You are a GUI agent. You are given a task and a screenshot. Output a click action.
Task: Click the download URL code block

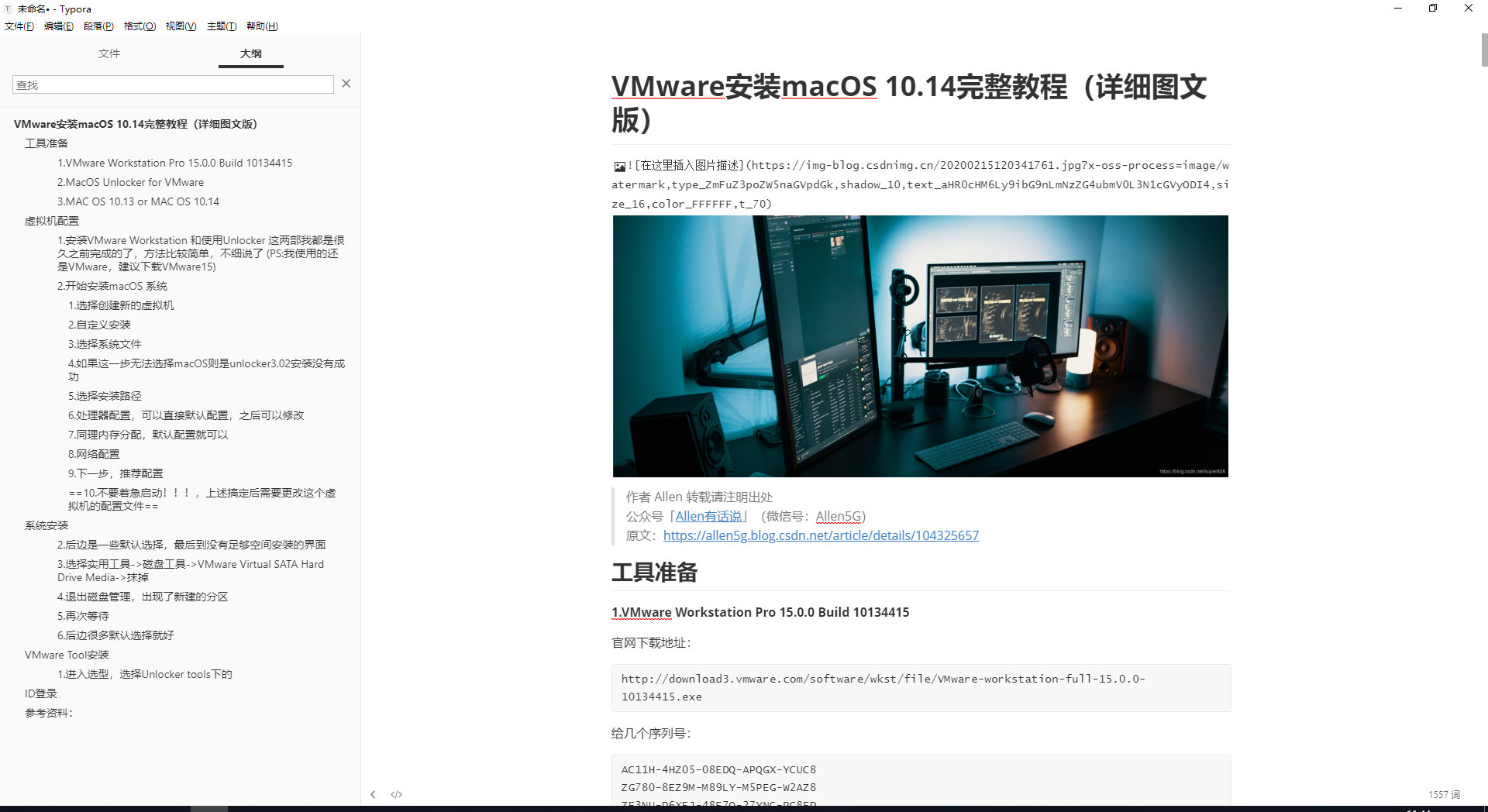click(x=921, y=688)
